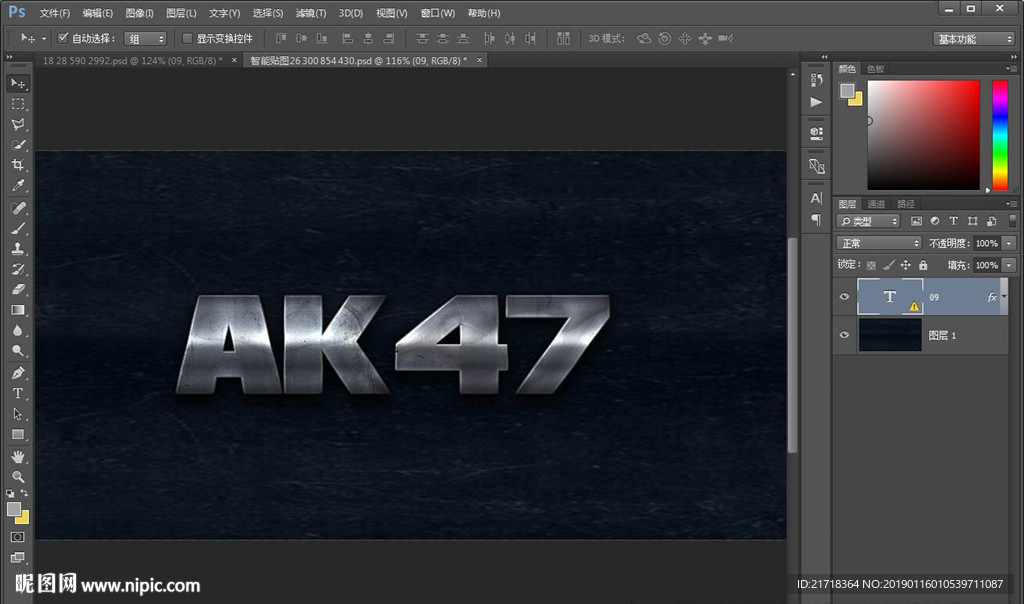The width and height of the screenshot is (1024, 604).
Task: Switch to the 通道 tab
Action: click(876, 204)
